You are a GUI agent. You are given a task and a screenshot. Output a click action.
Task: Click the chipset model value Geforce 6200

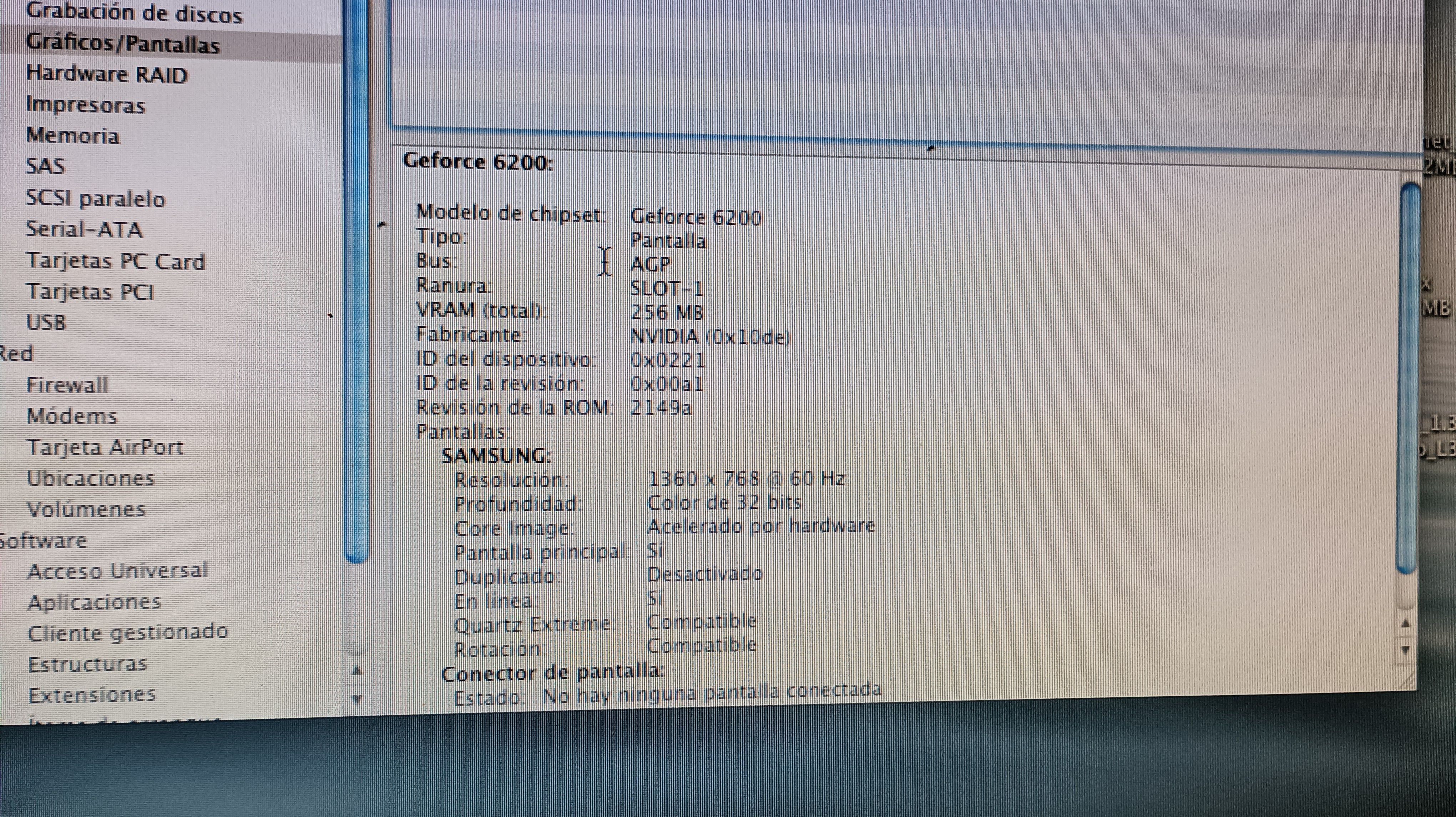[x=696, y=217]
